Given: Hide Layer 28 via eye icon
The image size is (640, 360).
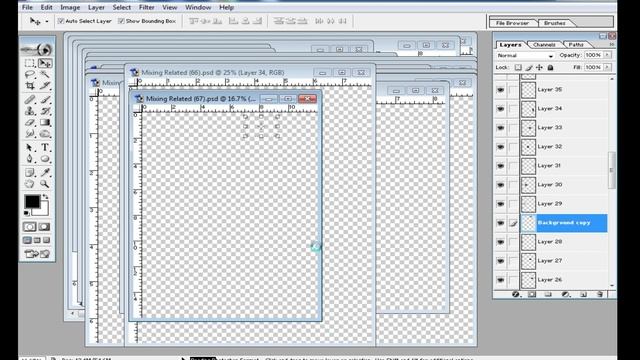Looking at the screenshot, I should point(500,242).
